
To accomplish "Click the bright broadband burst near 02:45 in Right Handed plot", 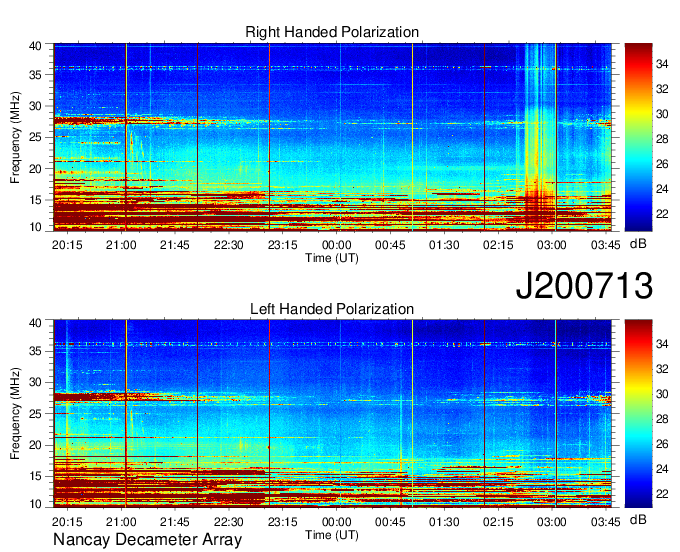I will [538, 137].
